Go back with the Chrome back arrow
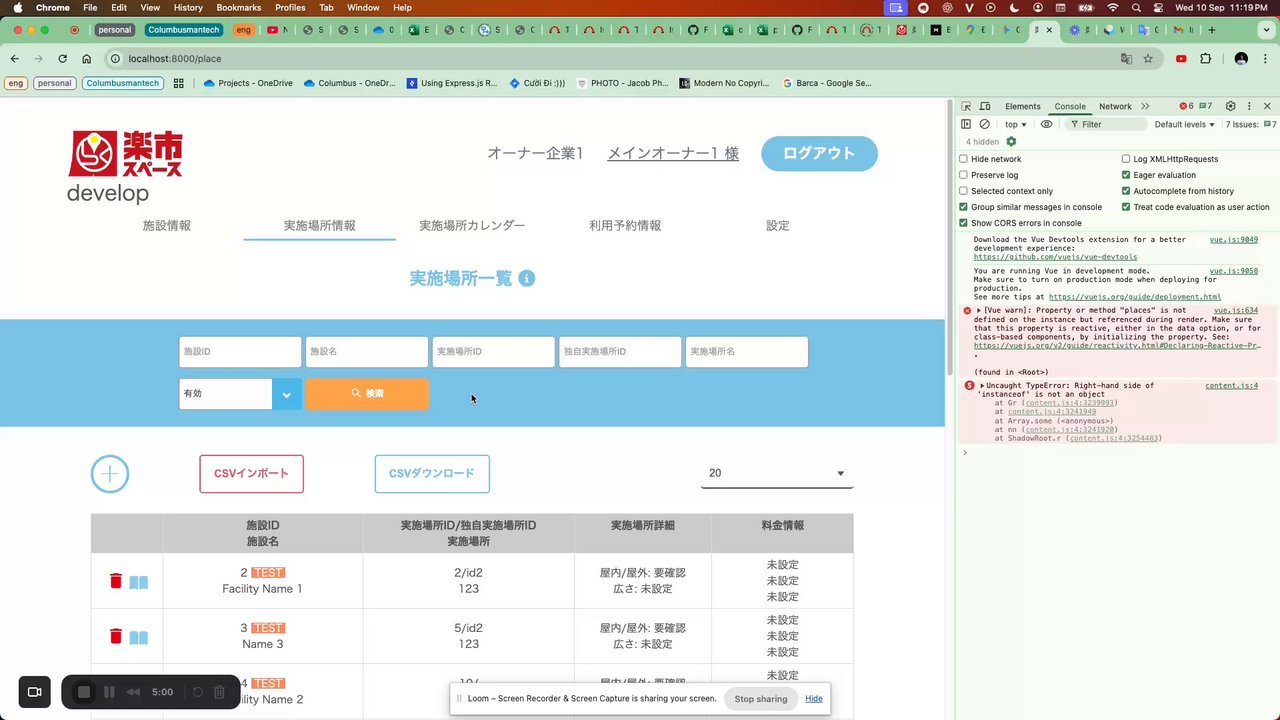Image resolution: width=1280 pixels, height=720 pixels. pos(15,59)
